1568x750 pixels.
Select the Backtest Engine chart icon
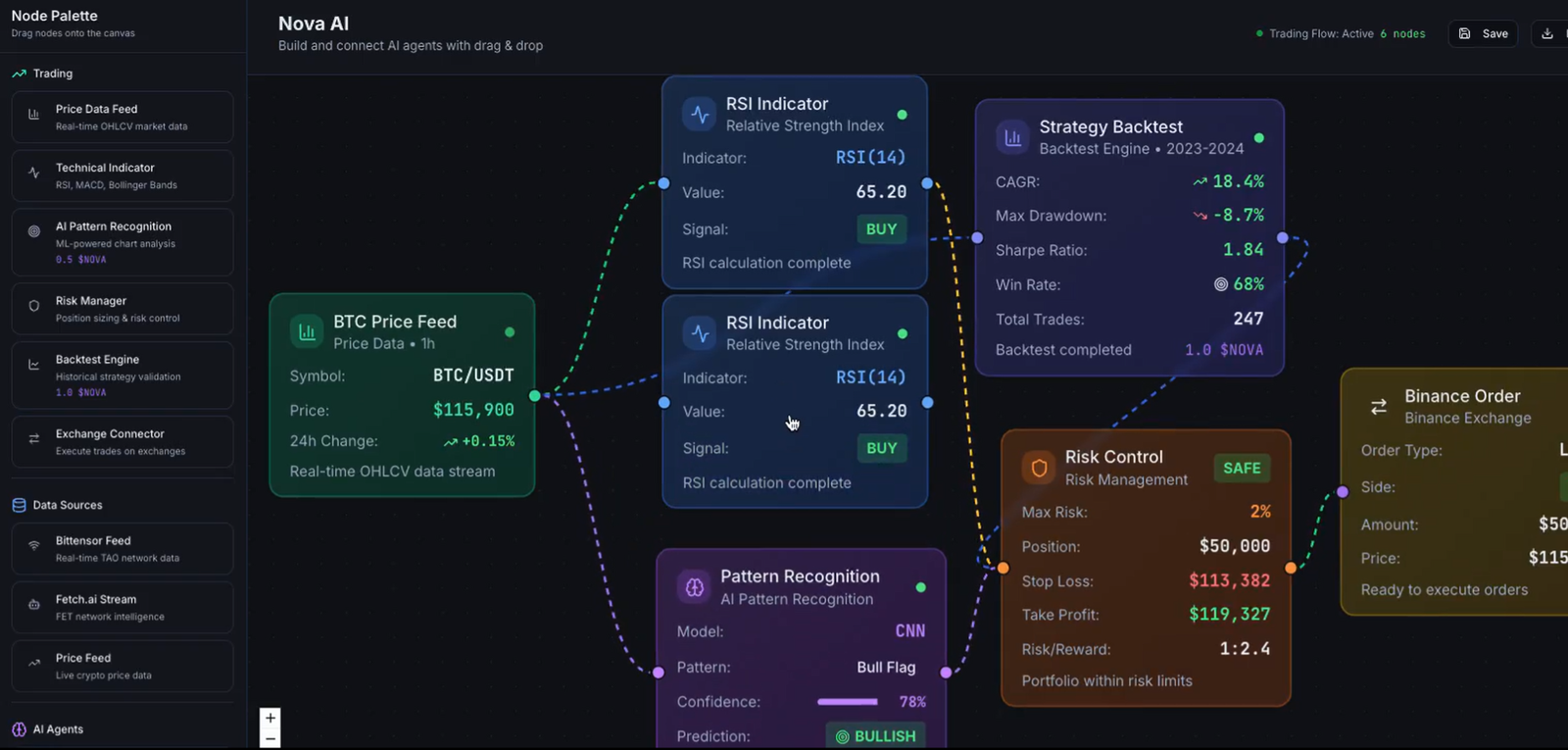[34, 366]
